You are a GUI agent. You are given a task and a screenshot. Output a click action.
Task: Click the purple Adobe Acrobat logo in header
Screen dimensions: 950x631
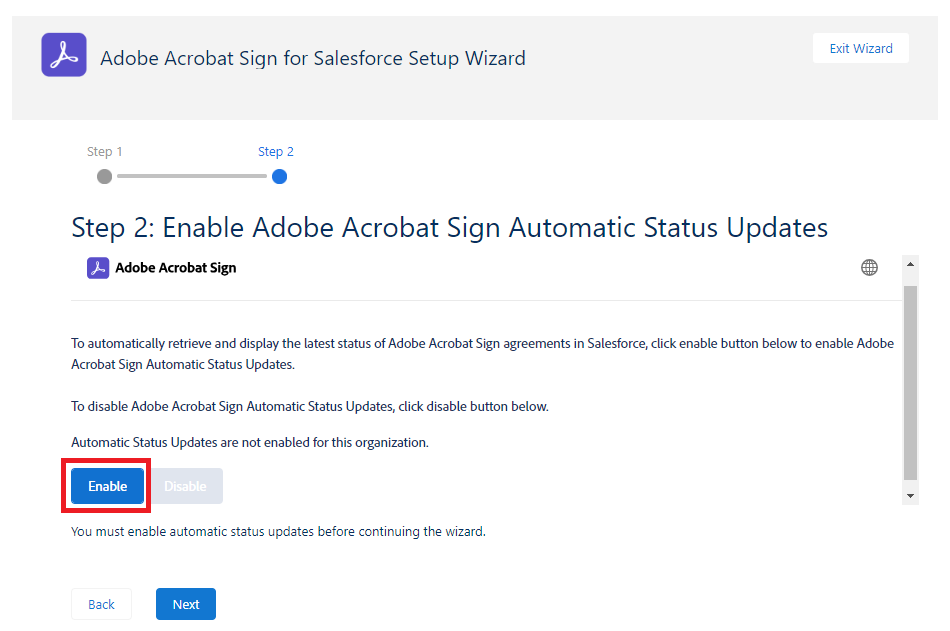[64, 55]
